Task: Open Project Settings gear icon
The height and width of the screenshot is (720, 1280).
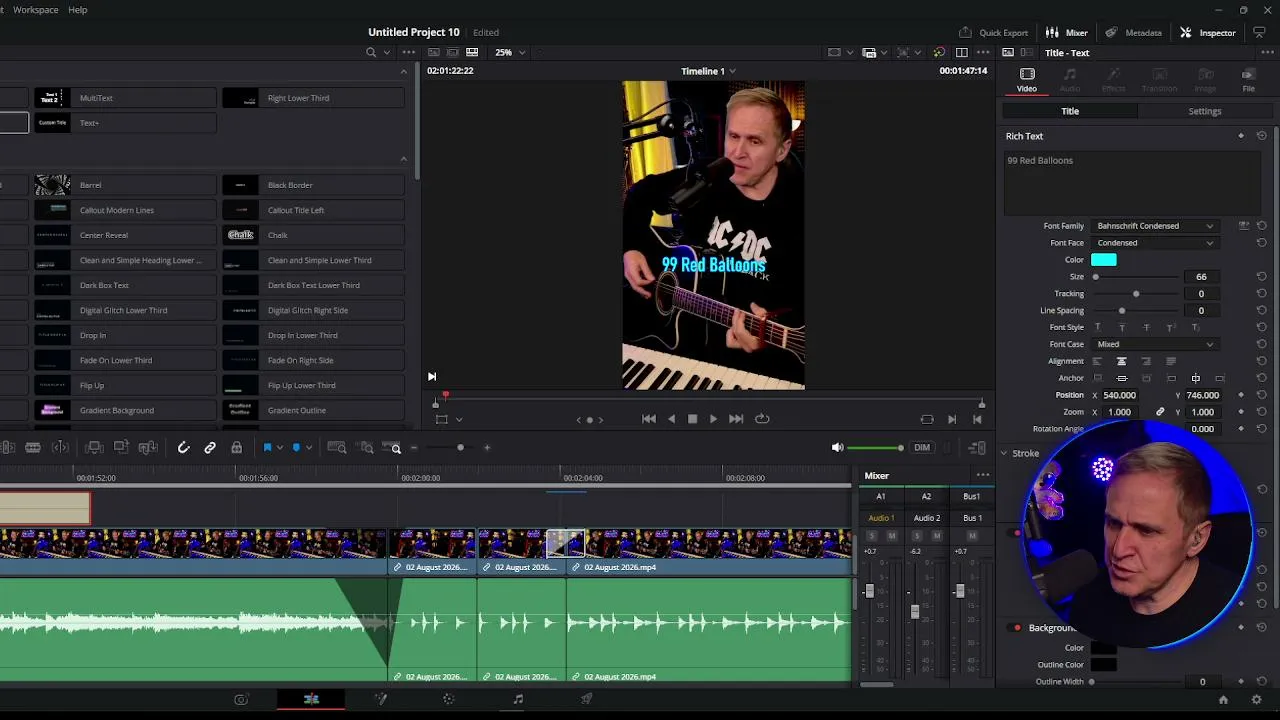Action: (x=1257, y=700)
